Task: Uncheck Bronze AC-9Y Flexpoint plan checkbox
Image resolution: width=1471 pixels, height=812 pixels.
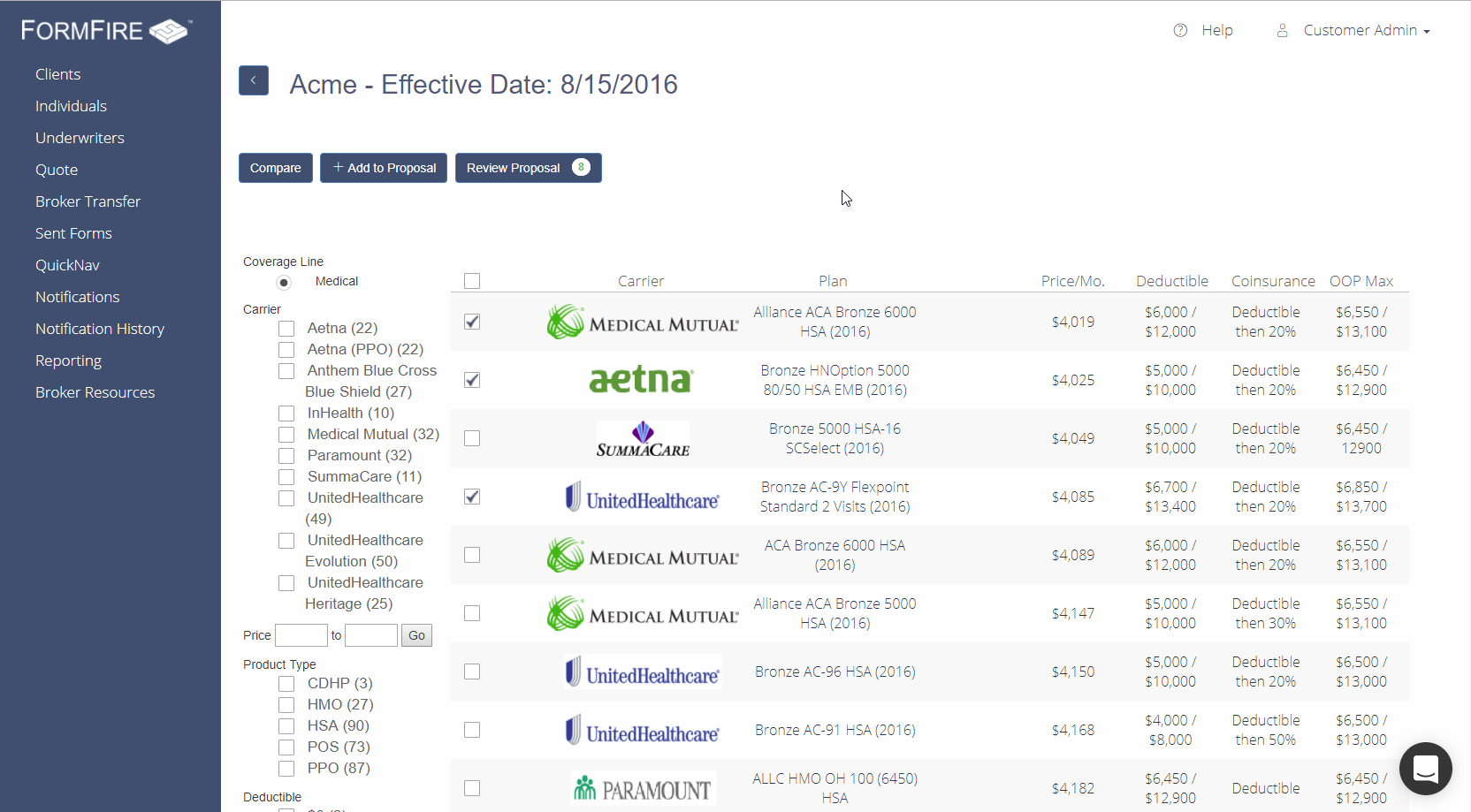Action: click(472, 497)
